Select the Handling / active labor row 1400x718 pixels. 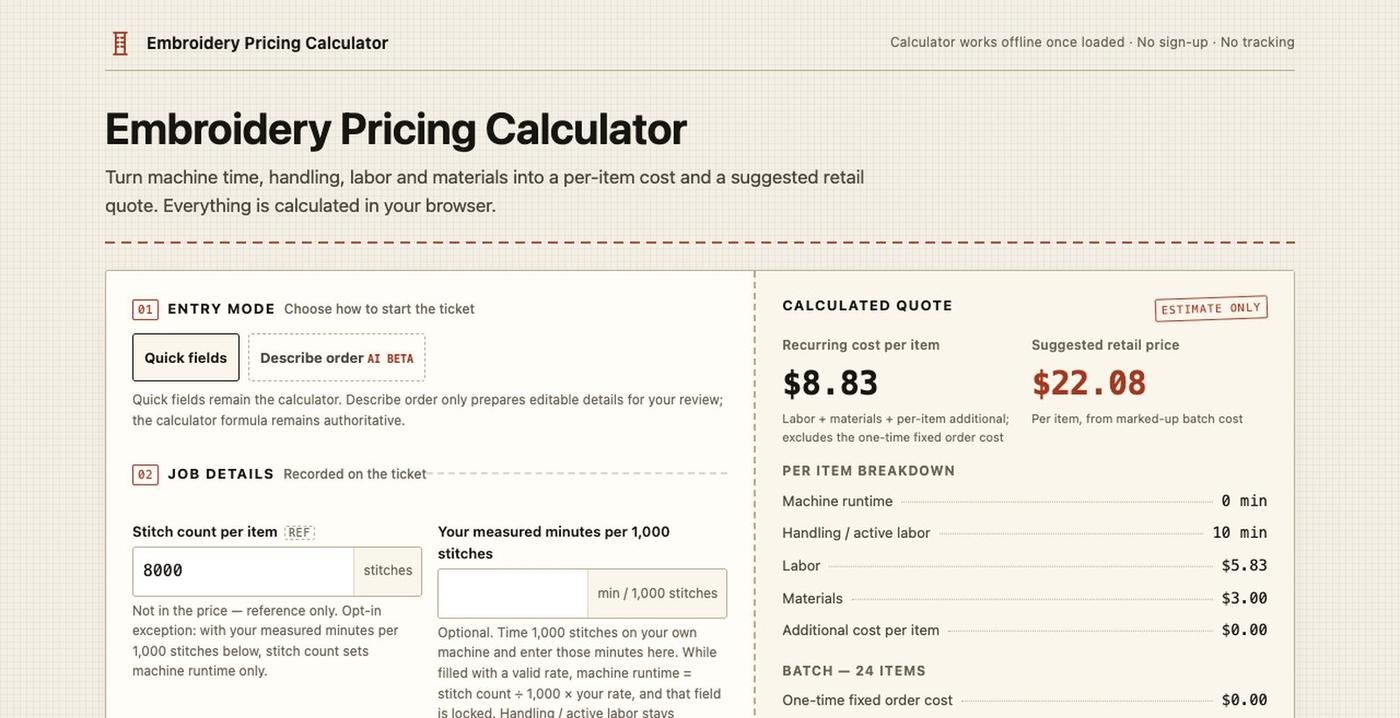tap(1025, 533)
